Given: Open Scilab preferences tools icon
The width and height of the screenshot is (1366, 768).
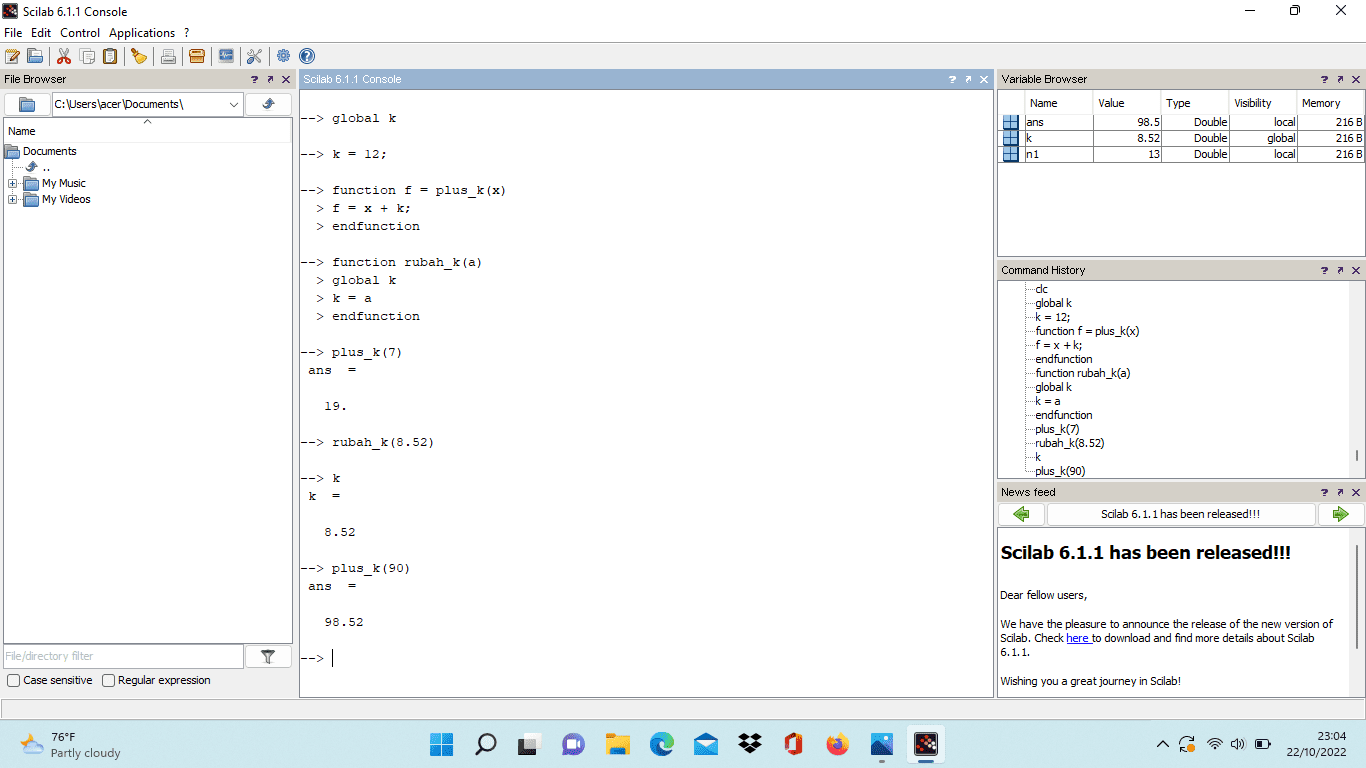Looking at the screenshot, I should [x=254, y=56].
